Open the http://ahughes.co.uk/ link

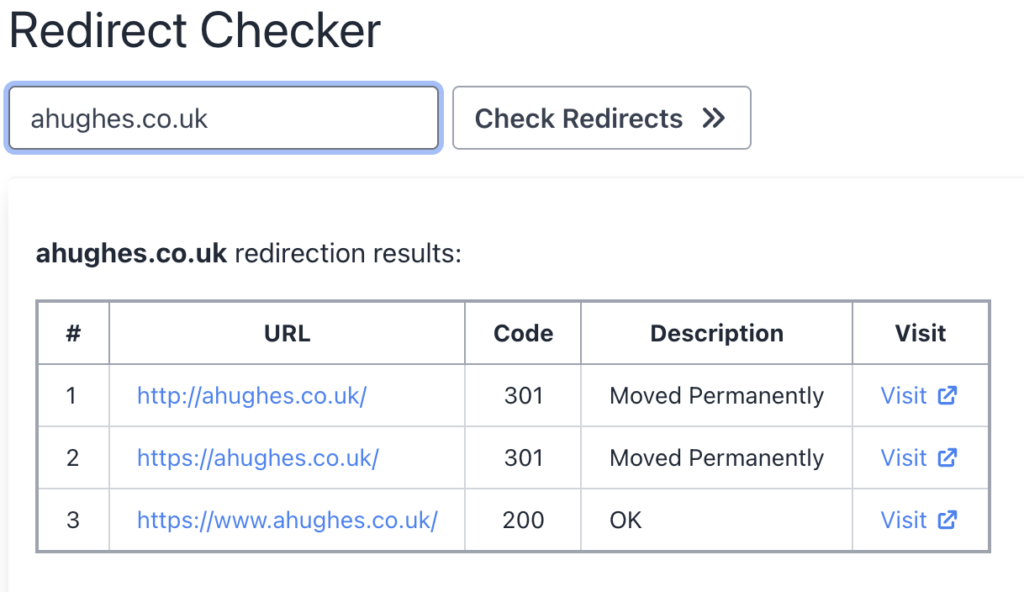[x=252, y=396]
